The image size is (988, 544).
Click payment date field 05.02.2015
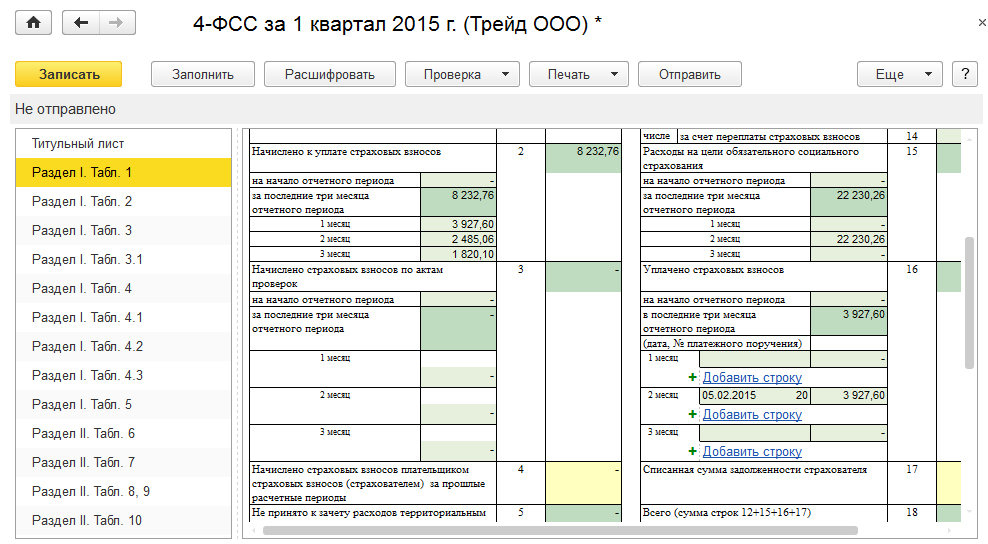coord(739,396)
